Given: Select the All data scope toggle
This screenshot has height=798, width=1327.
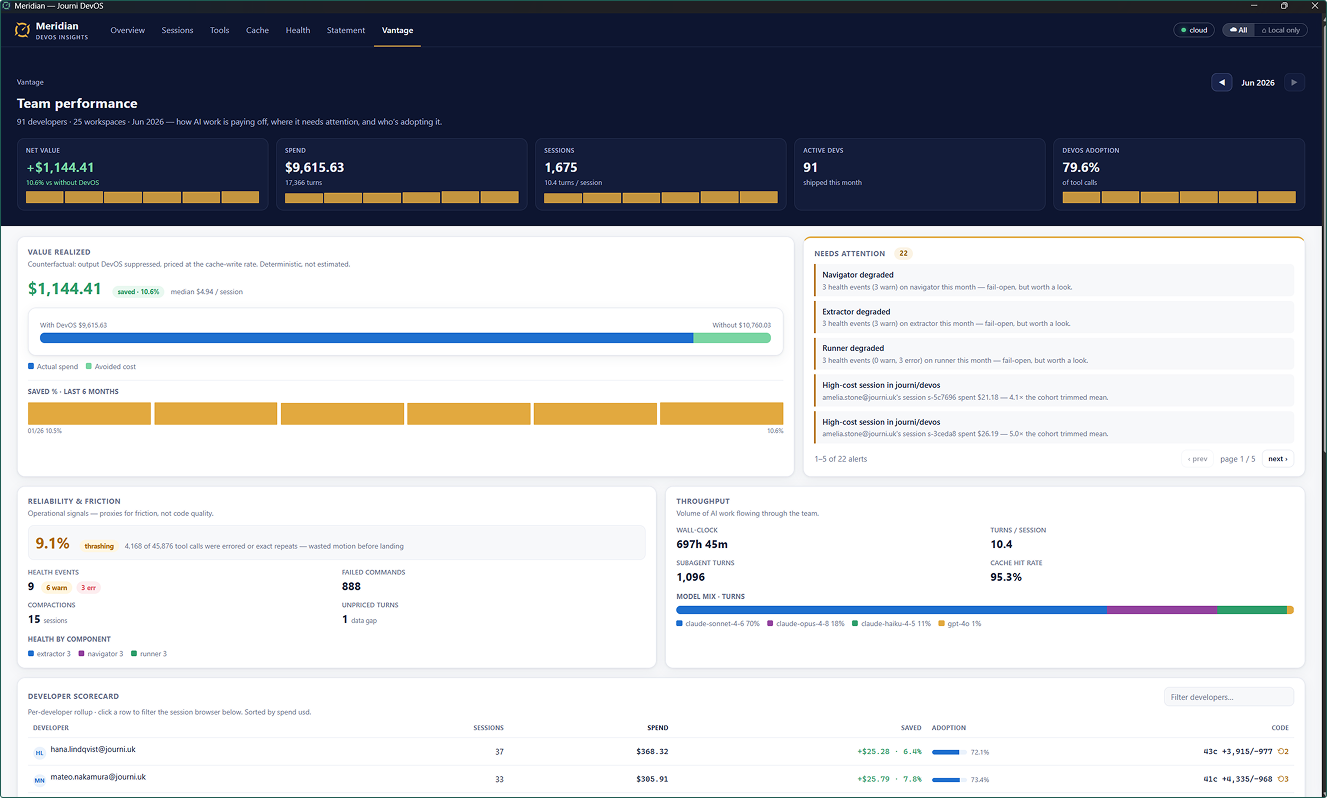Looking at the screenshot, I should [1238, 30].
